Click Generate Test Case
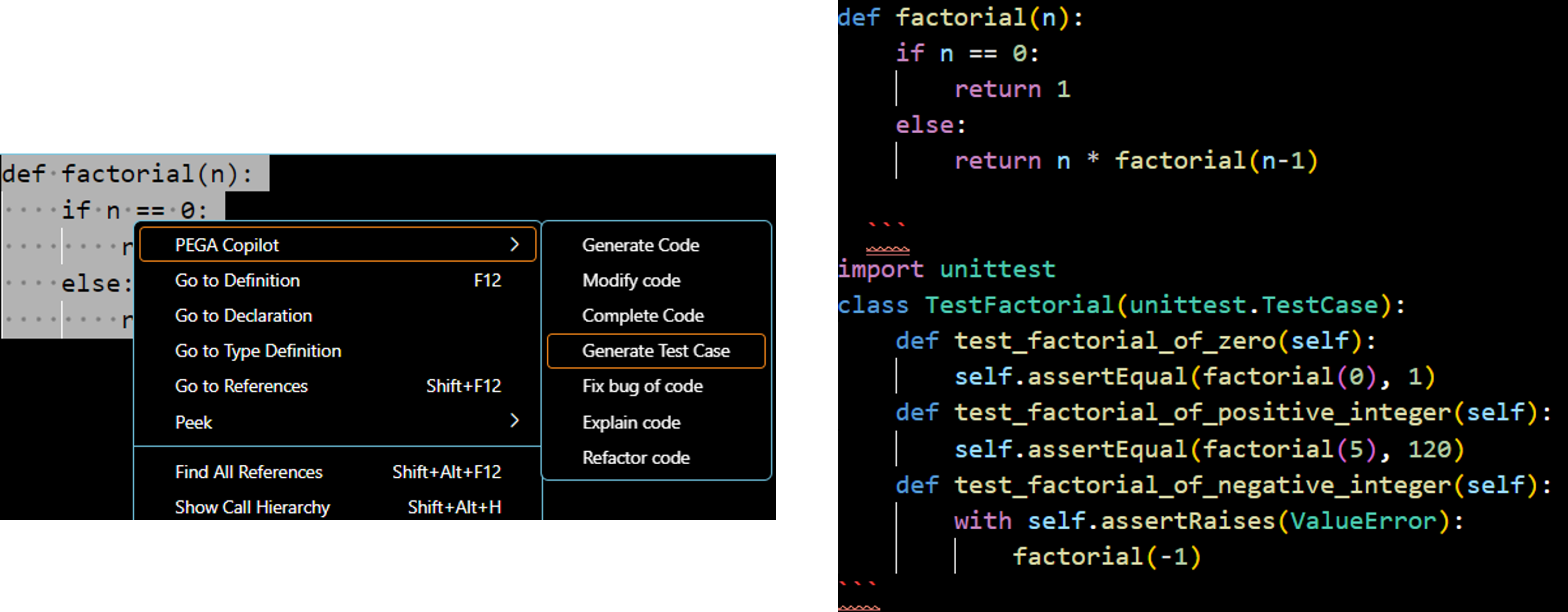Viewport: 1568px width, 612px height. coord(656,351)
